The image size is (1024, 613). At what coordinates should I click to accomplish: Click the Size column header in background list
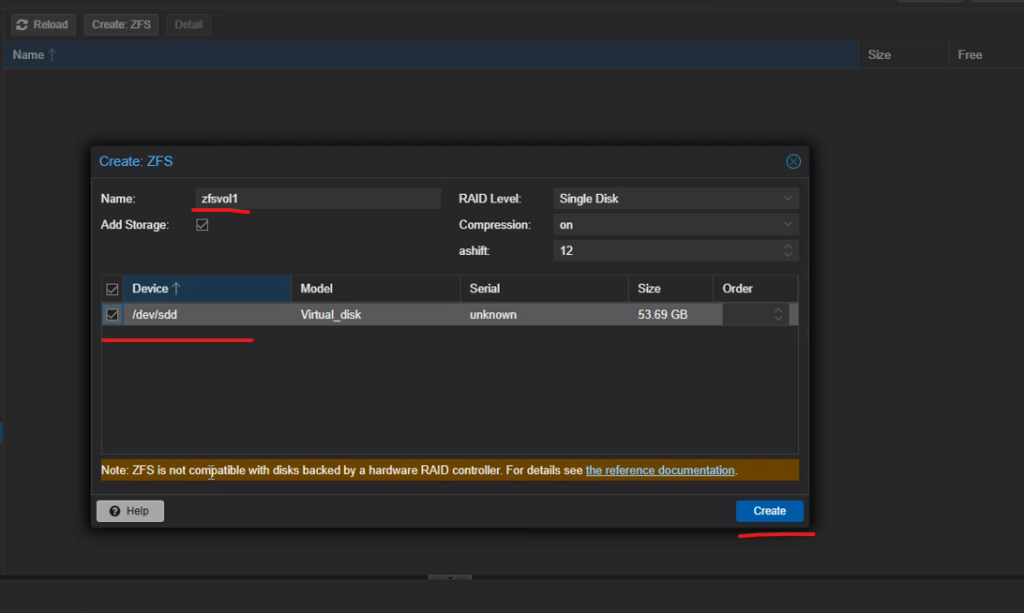tap(903, 55)
